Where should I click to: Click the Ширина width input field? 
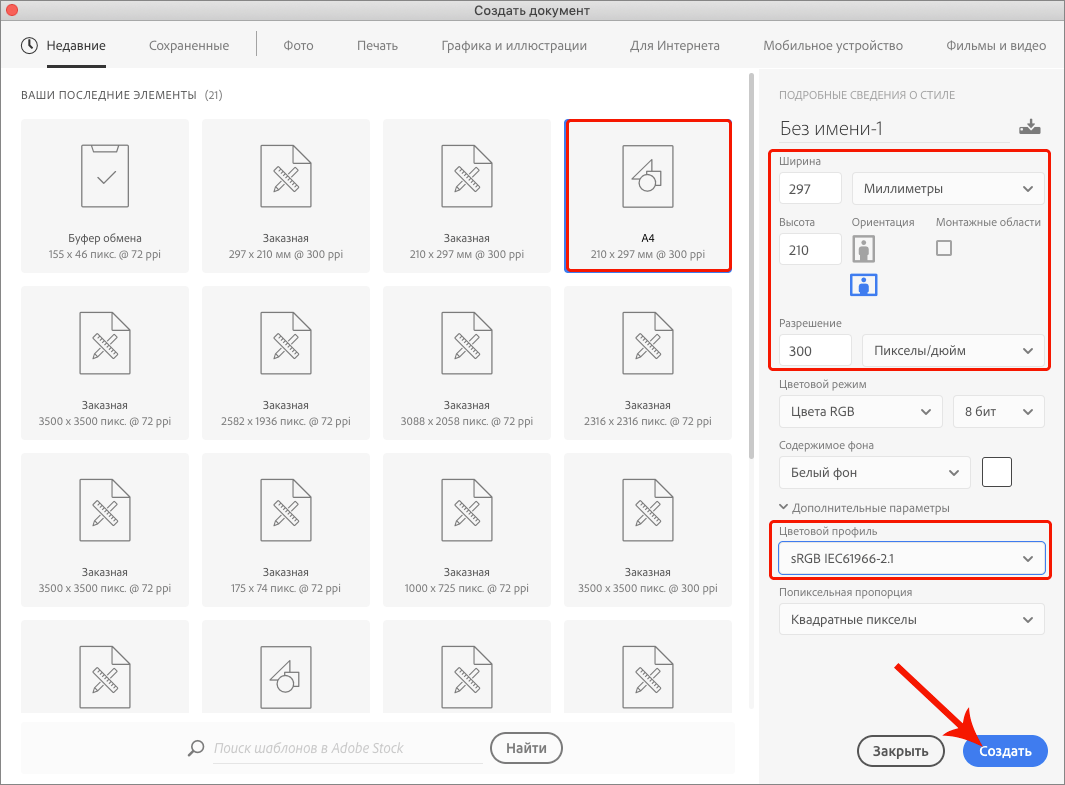[810, 188]
